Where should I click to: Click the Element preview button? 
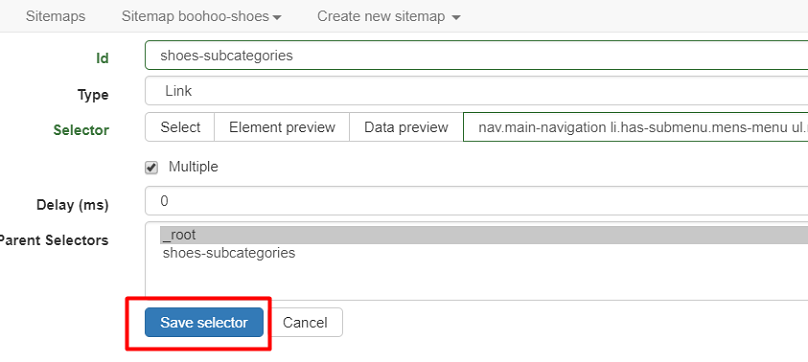[x=282, y=127]
